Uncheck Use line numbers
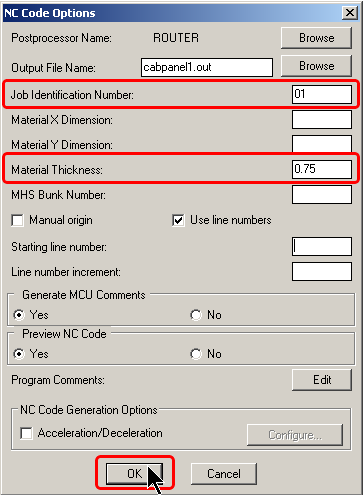Screen dimensions: 363x495 tap(178, 220)
